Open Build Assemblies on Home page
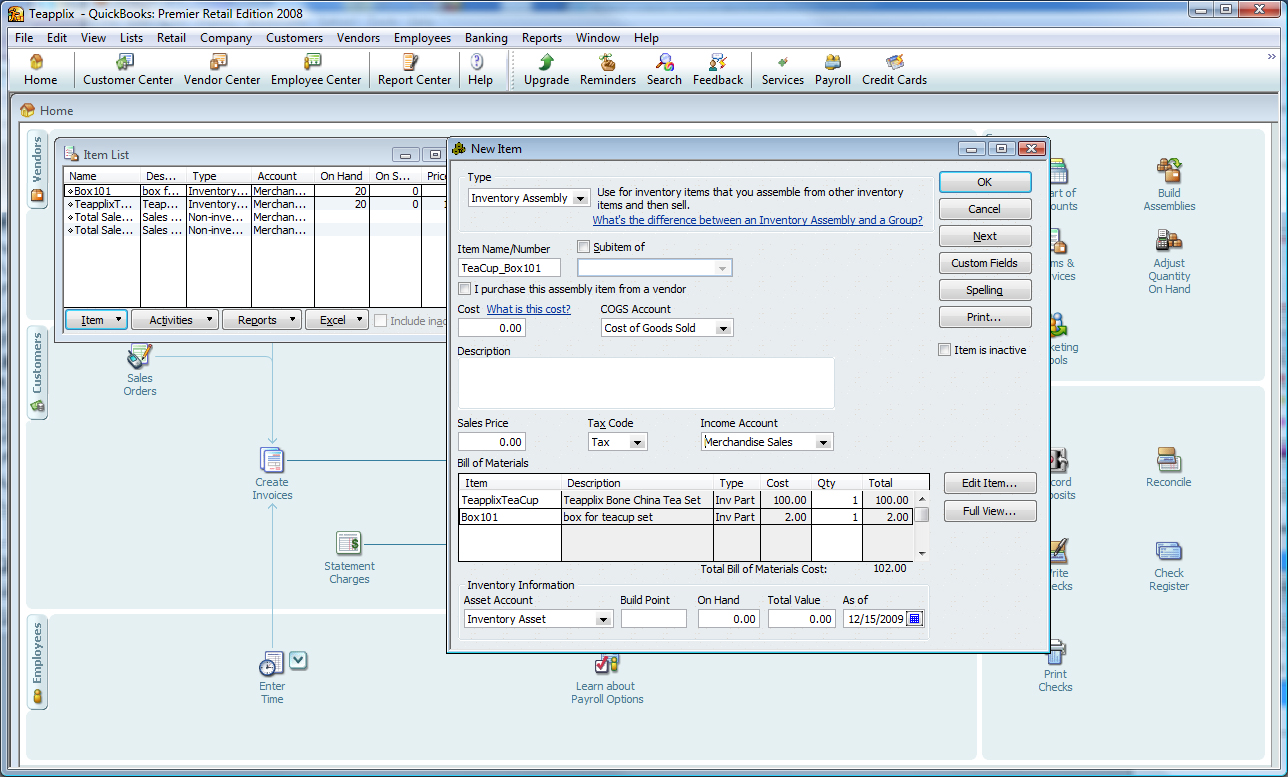 click(x=1169, y=185)
